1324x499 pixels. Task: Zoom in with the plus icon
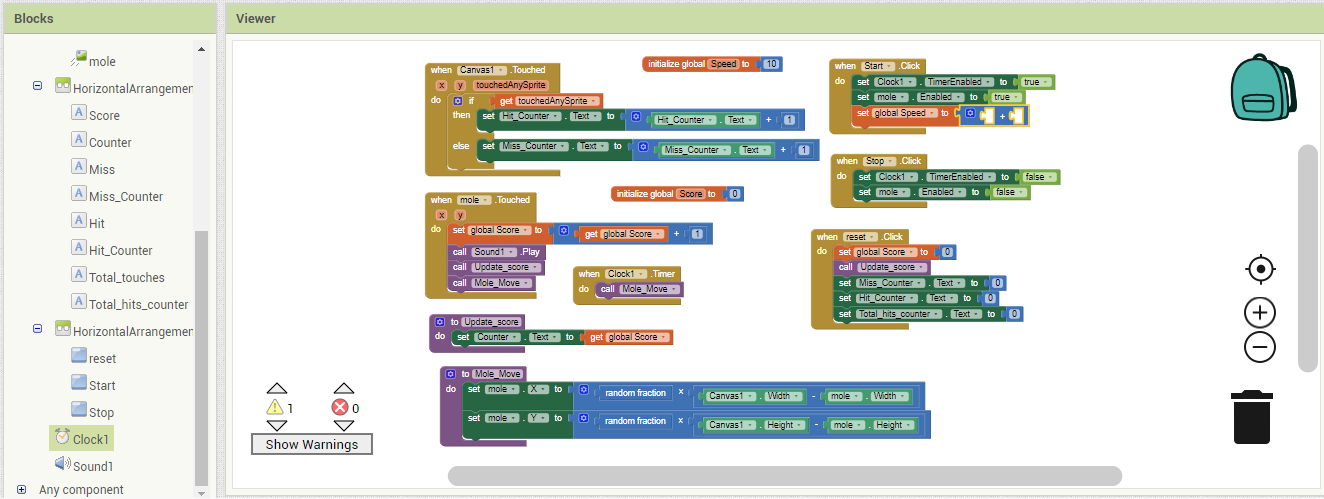coord(1260,313)
